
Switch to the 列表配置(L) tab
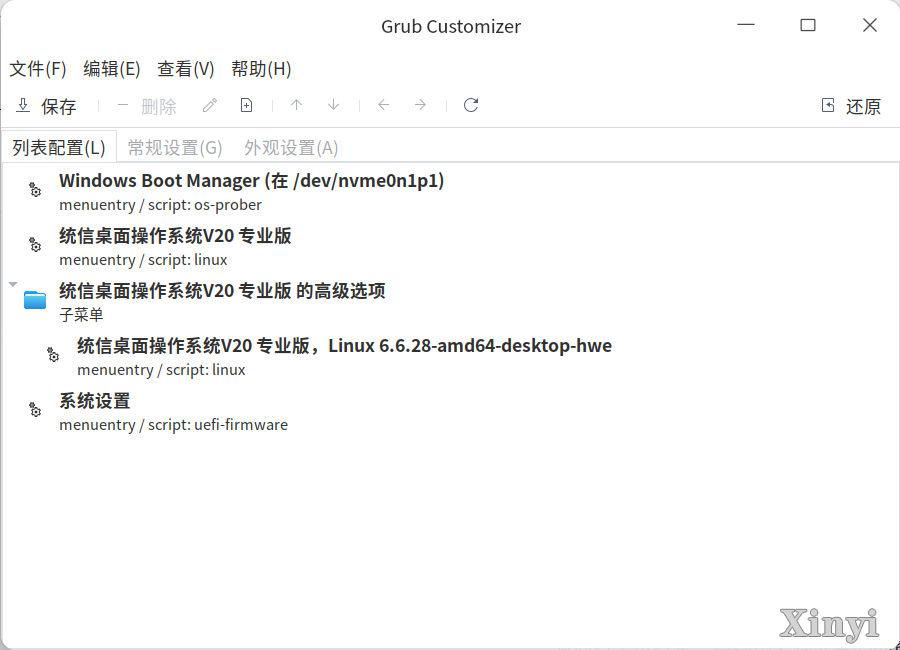coord(59,147)
